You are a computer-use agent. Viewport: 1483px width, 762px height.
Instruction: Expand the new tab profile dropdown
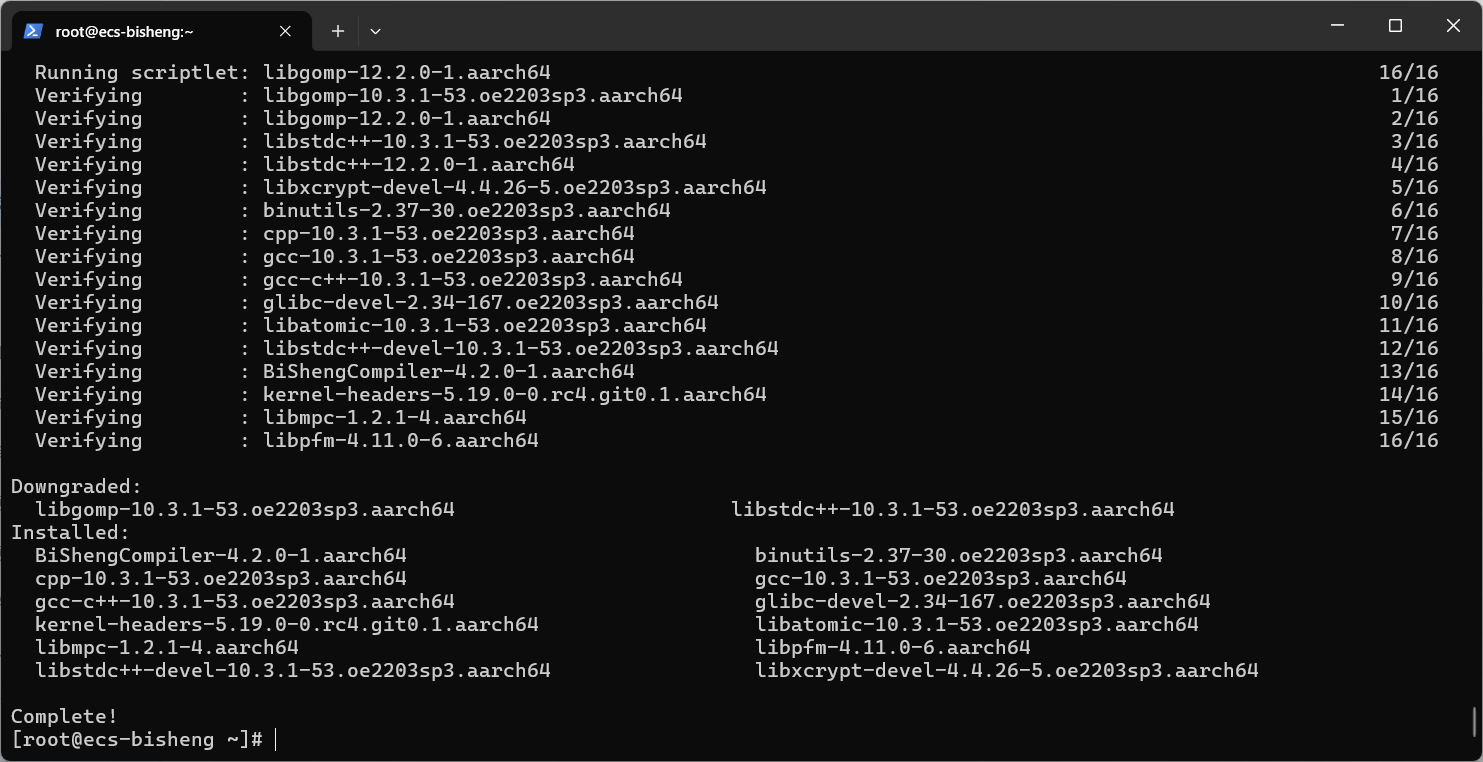coord(375,31)
